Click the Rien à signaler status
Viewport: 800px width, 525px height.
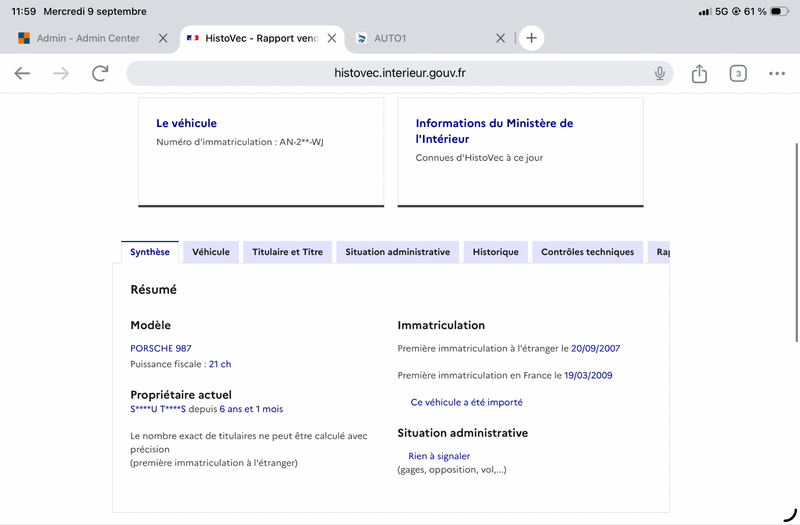(x=439, y=456)
